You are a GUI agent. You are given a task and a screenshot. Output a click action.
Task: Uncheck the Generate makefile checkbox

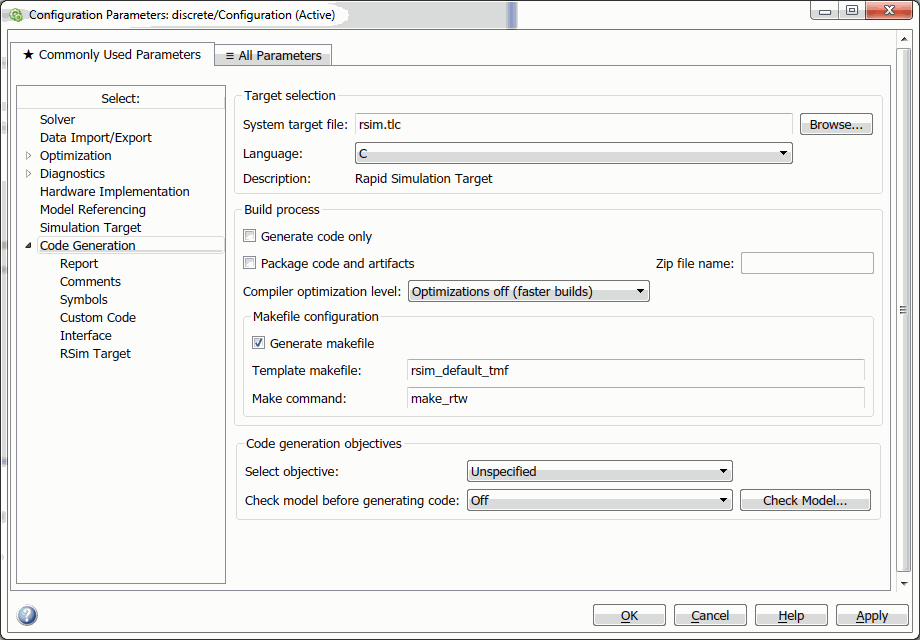pyautogui.click(x=258, y=343)
